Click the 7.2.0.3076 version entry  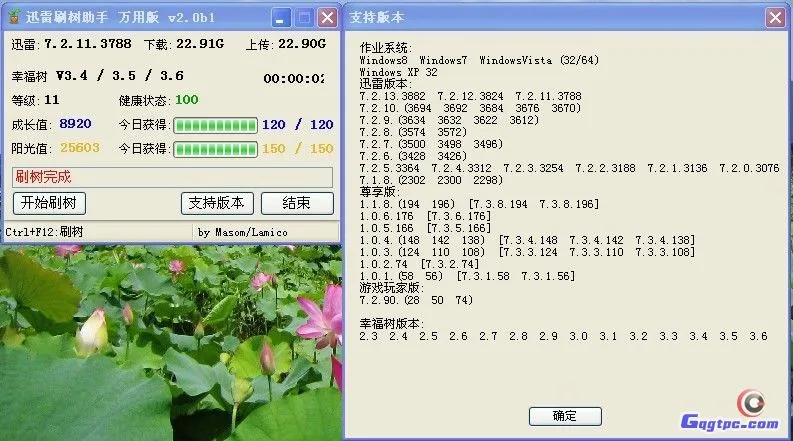coord(750,168)
